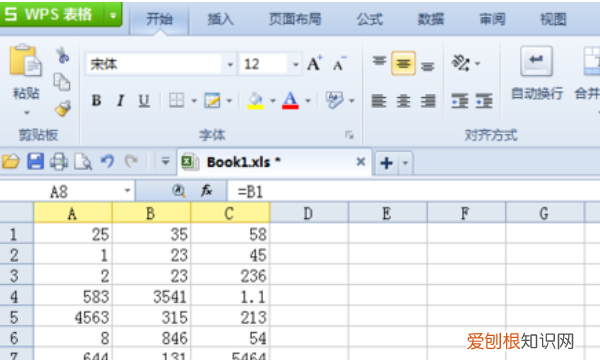Open the Name Box dropdown arrow

point(127,190)
